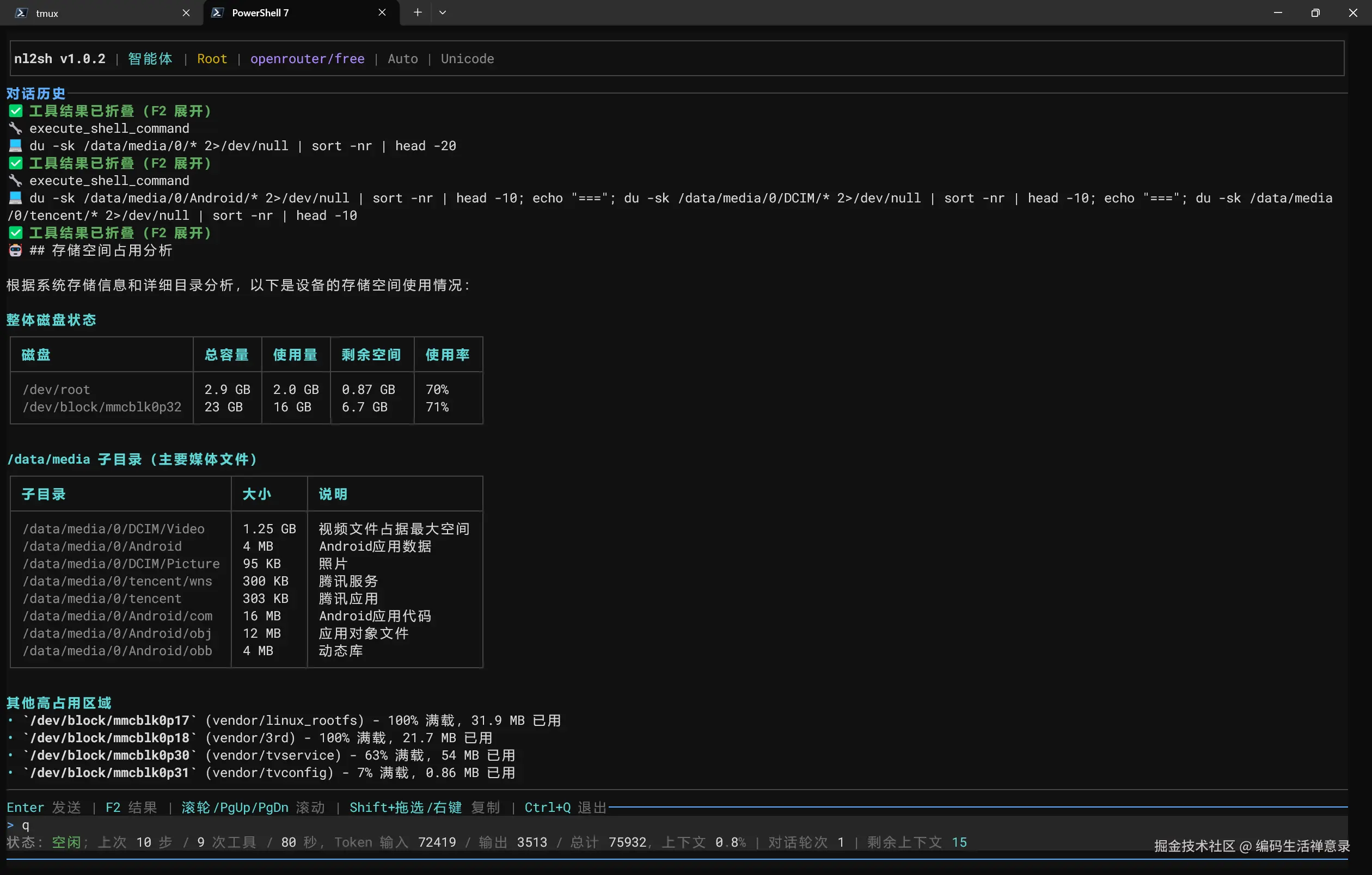Click the /data/media/0/tencent/wns row

tap(246, 581)
